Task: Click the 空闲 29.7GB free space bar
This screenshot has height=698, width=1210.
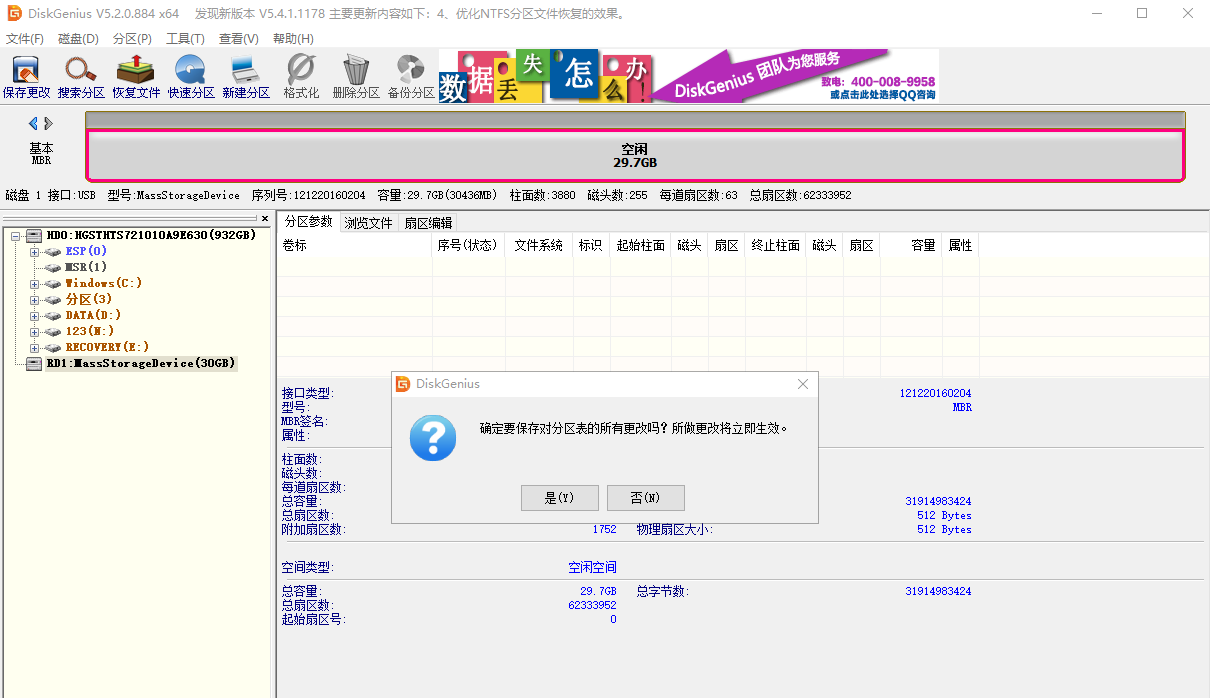Action: (x=635, y=156)
